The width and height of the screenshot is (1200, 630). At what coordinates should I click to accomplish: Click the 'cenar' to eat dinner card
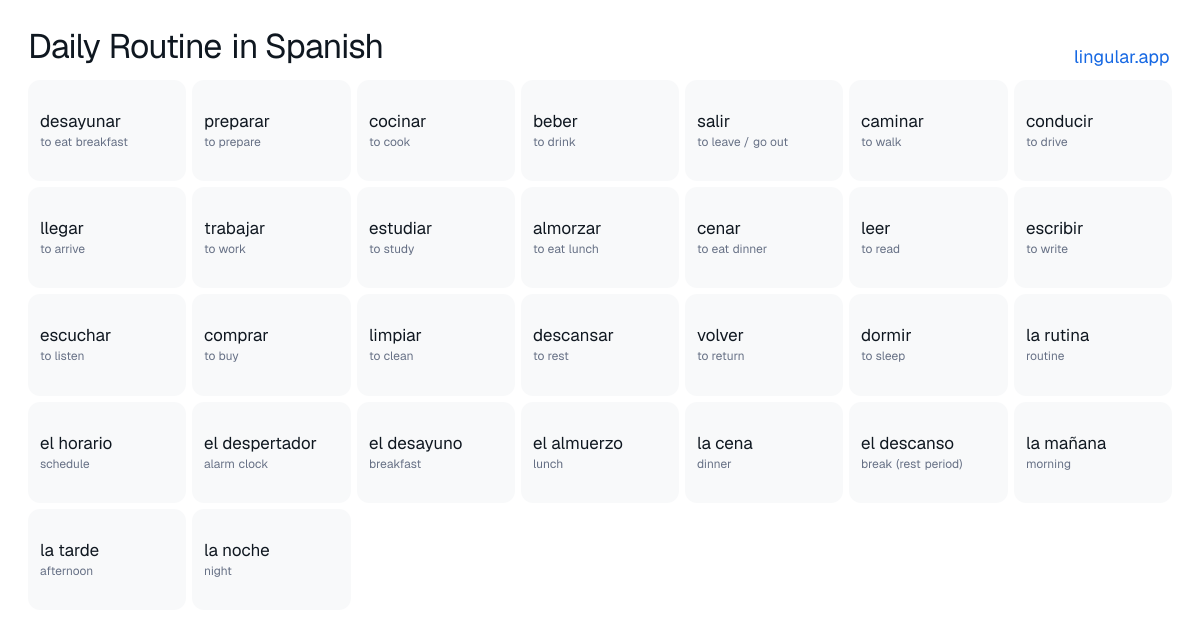coord(764,237)
